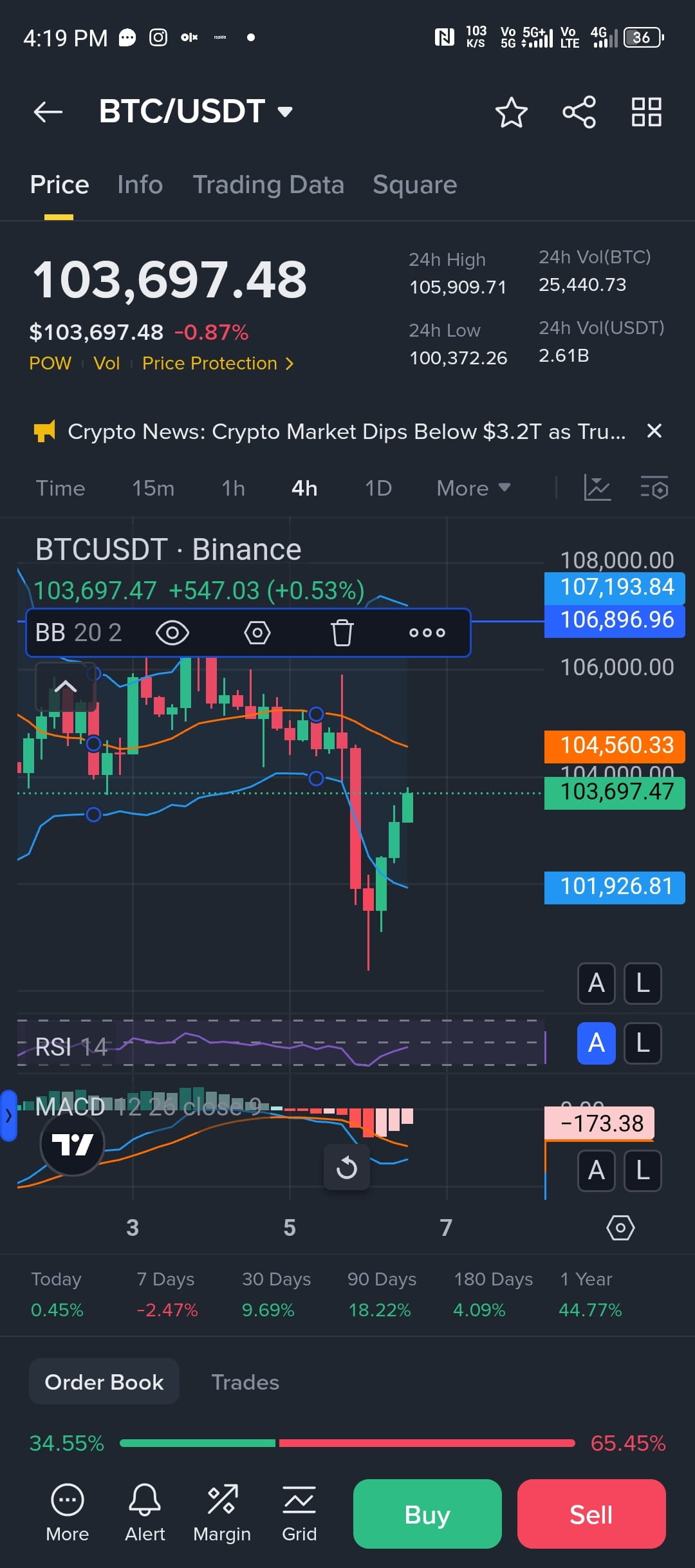Select the Order Book tab
The image size is (695, 1568).
pyautogui.click(x=104, y=1381)
